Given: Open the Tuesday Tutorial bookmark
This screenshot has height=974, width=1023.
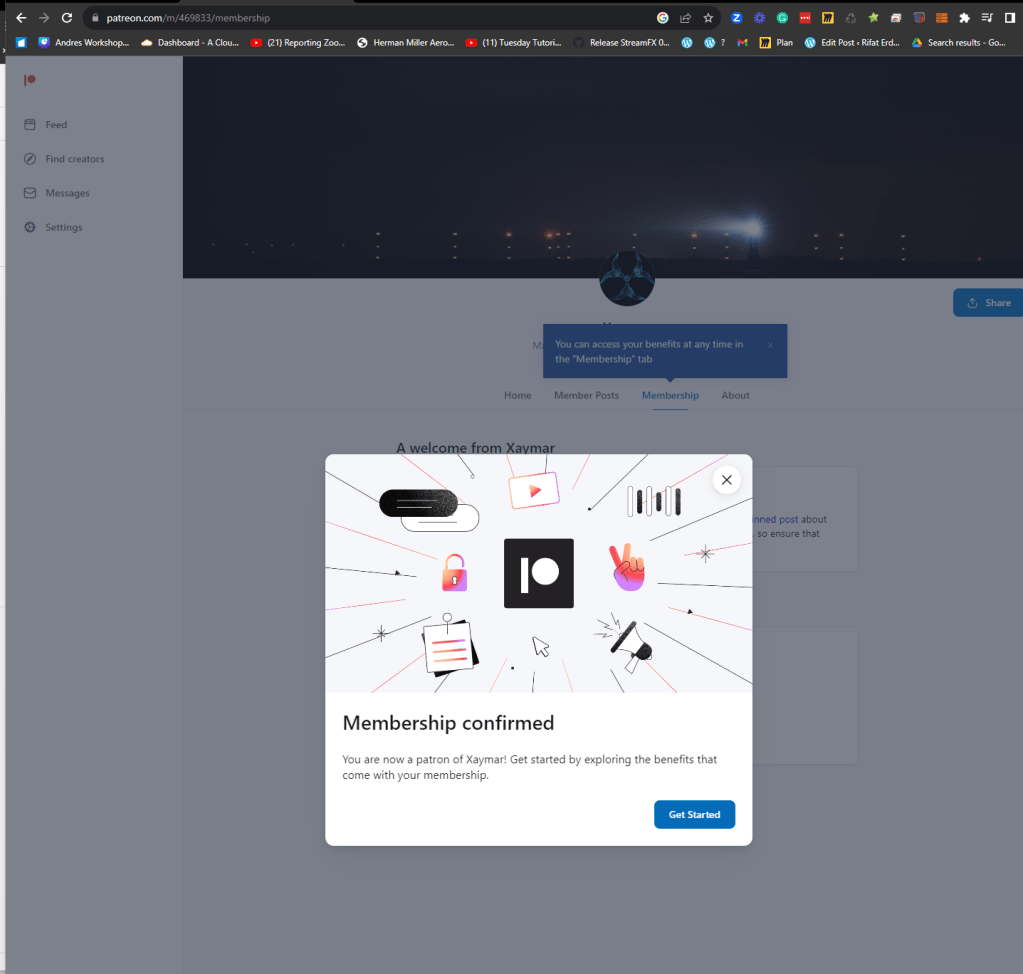Looking at the screenshot, I should [513, 42].
